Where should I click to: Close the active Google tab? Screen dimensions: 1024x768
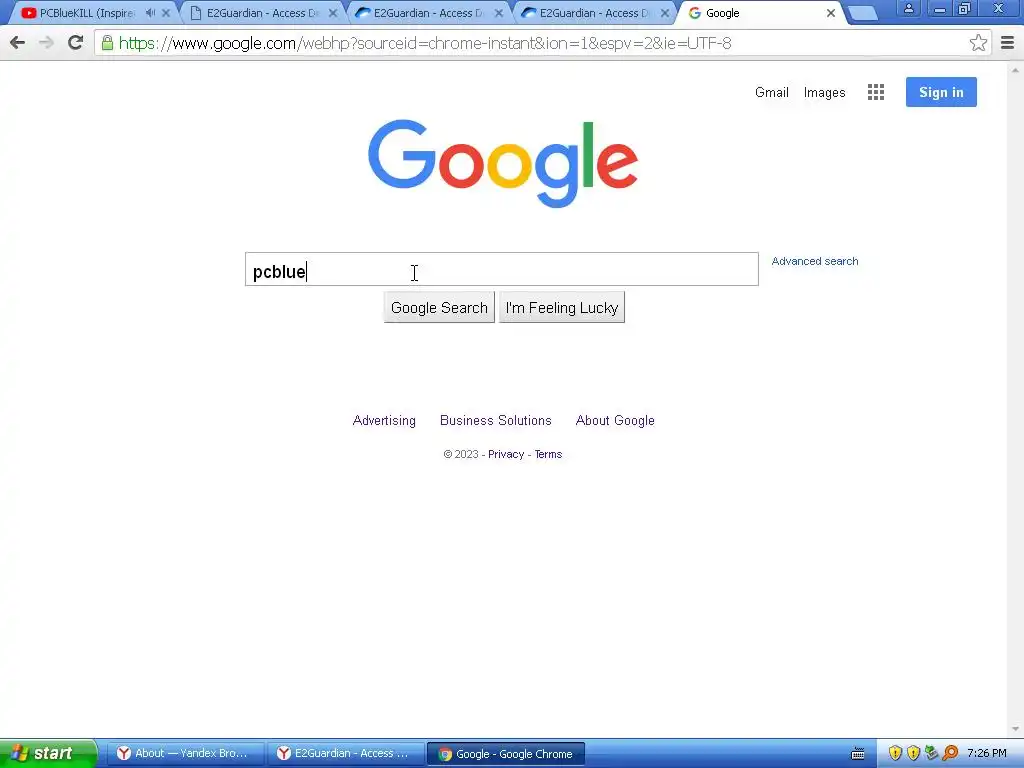click(831, 13)
